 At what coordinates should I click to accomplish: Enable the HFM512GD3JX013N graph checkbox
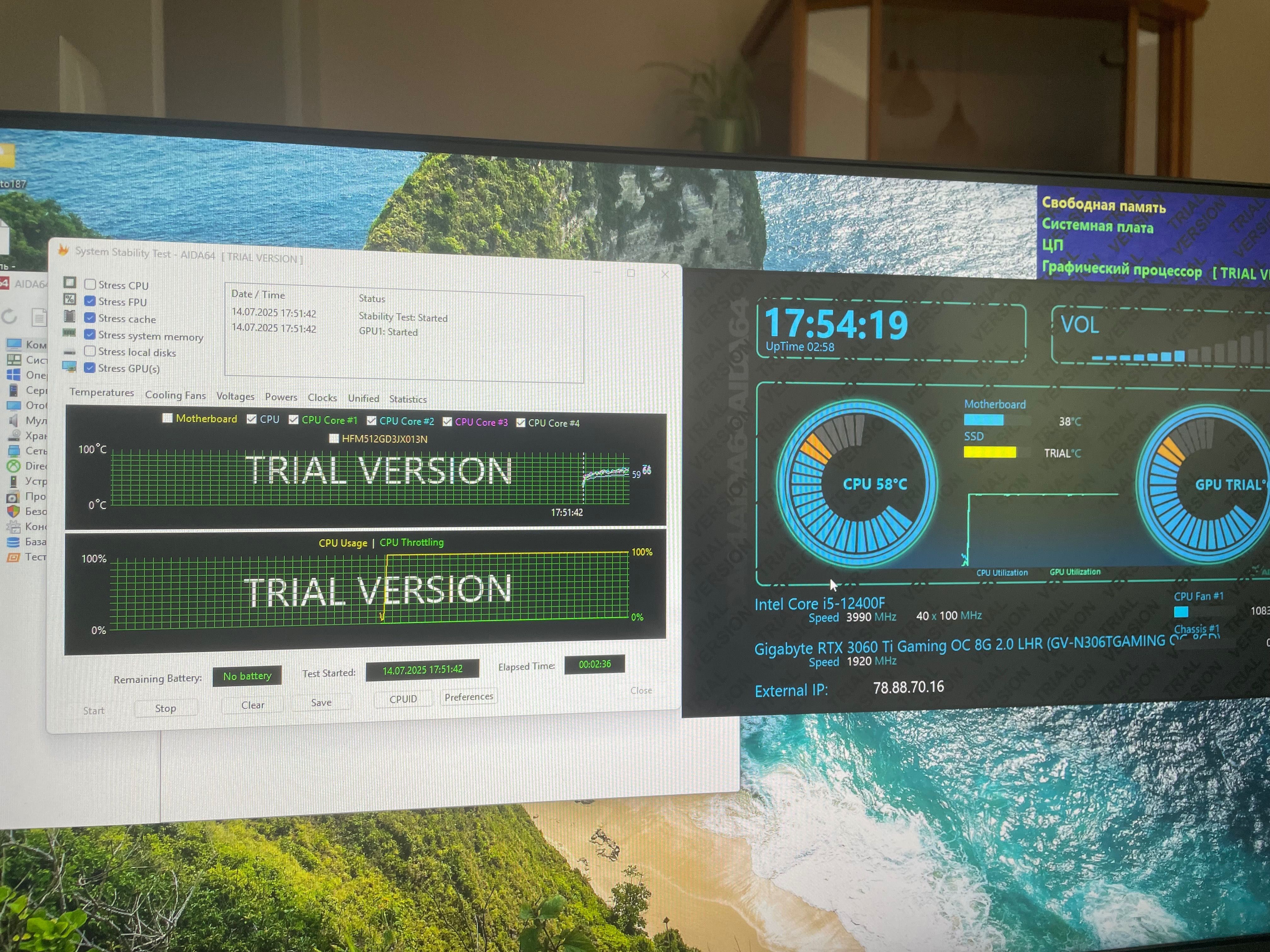pos(334,439)
